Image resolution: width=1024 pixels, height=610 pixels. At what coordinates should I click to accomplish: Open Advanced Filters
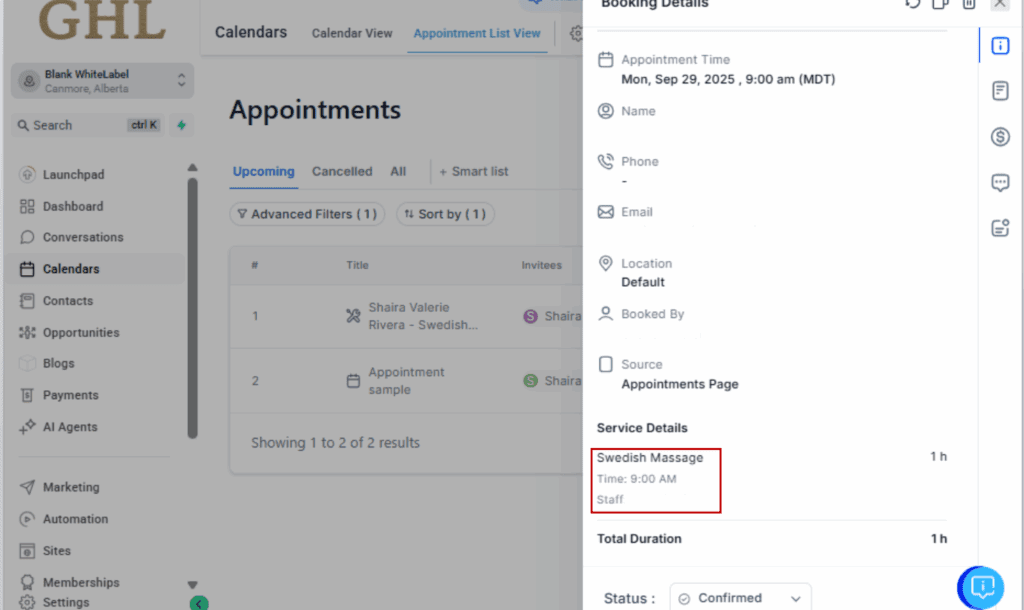pos(307,214)
